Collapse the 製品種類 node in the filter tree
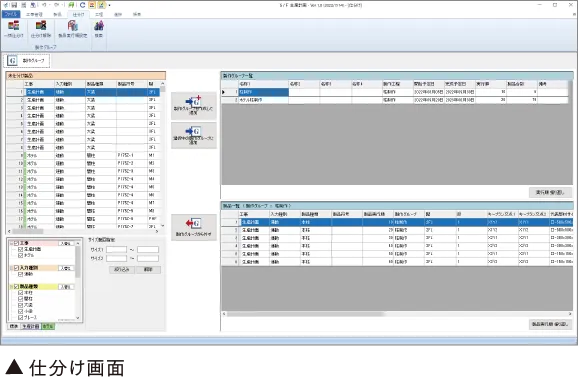The height and width of the screenshot is (382, 579). (x=11, y=286)
